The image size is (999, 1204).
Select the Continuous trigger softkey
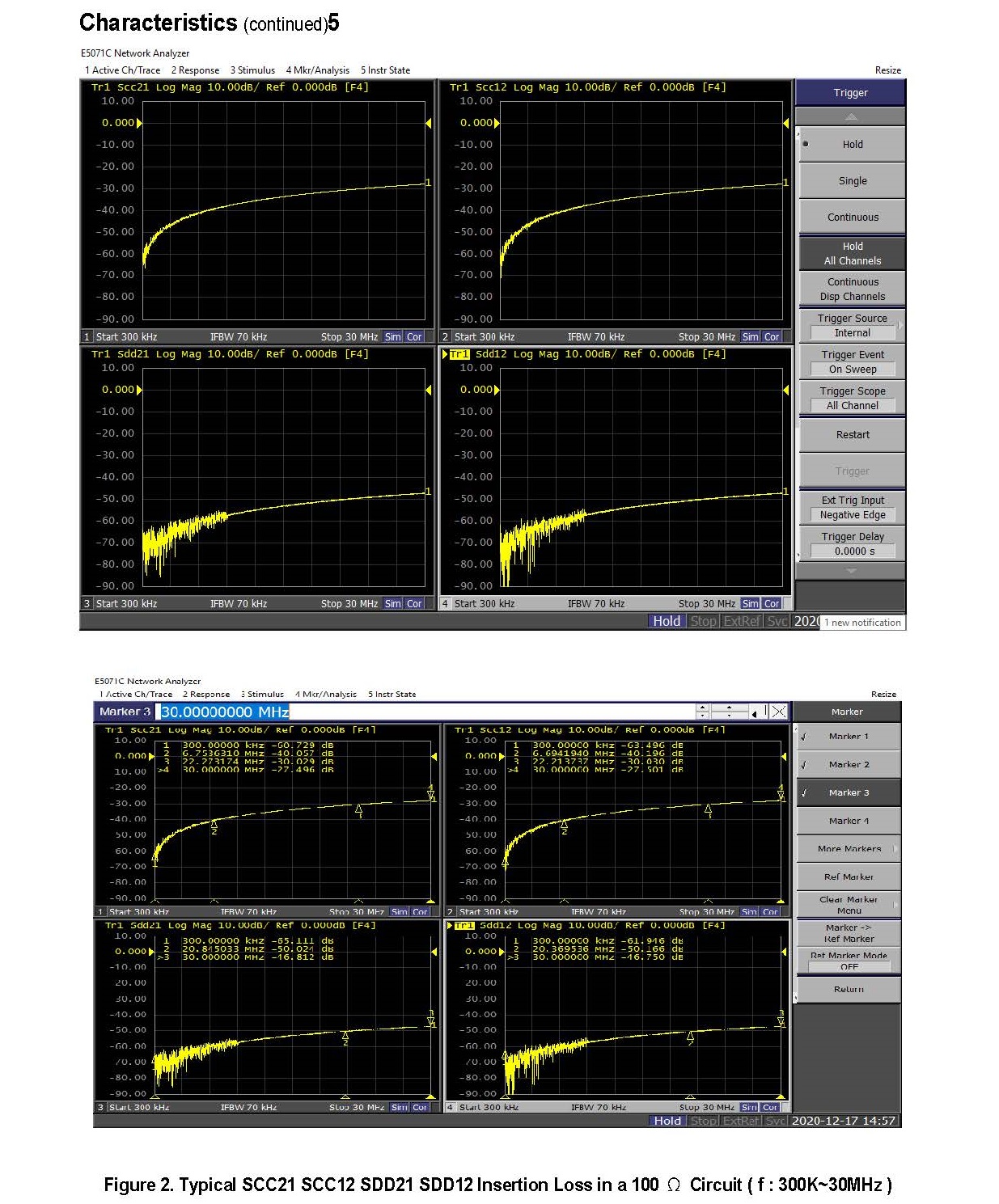[x=852, y=218]
